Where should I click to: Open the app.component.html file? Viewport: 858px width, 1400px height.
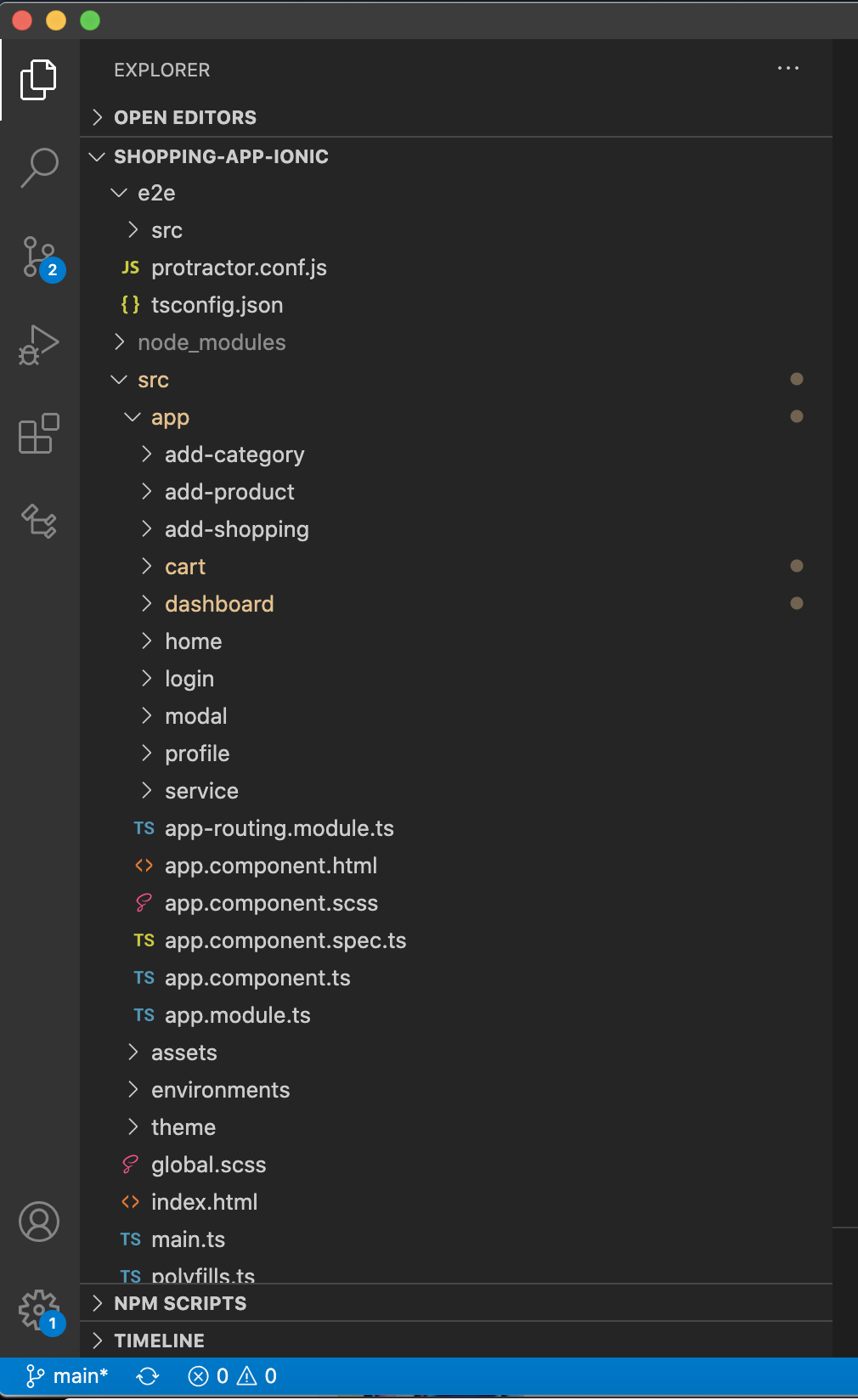[270, 866]
